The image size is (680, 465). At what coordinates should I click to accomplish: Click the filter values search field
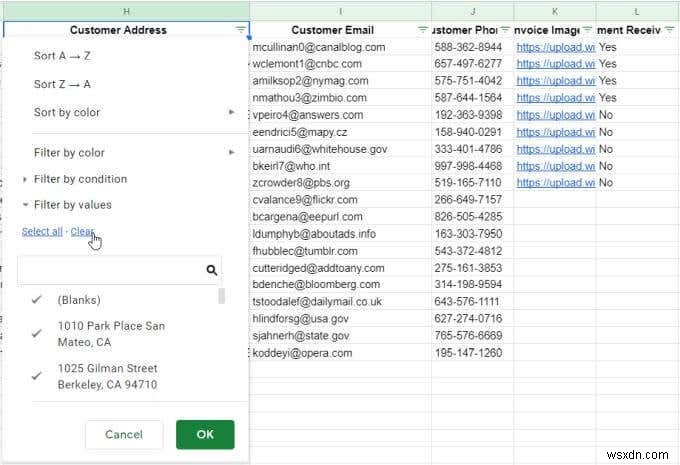(108, 270)
